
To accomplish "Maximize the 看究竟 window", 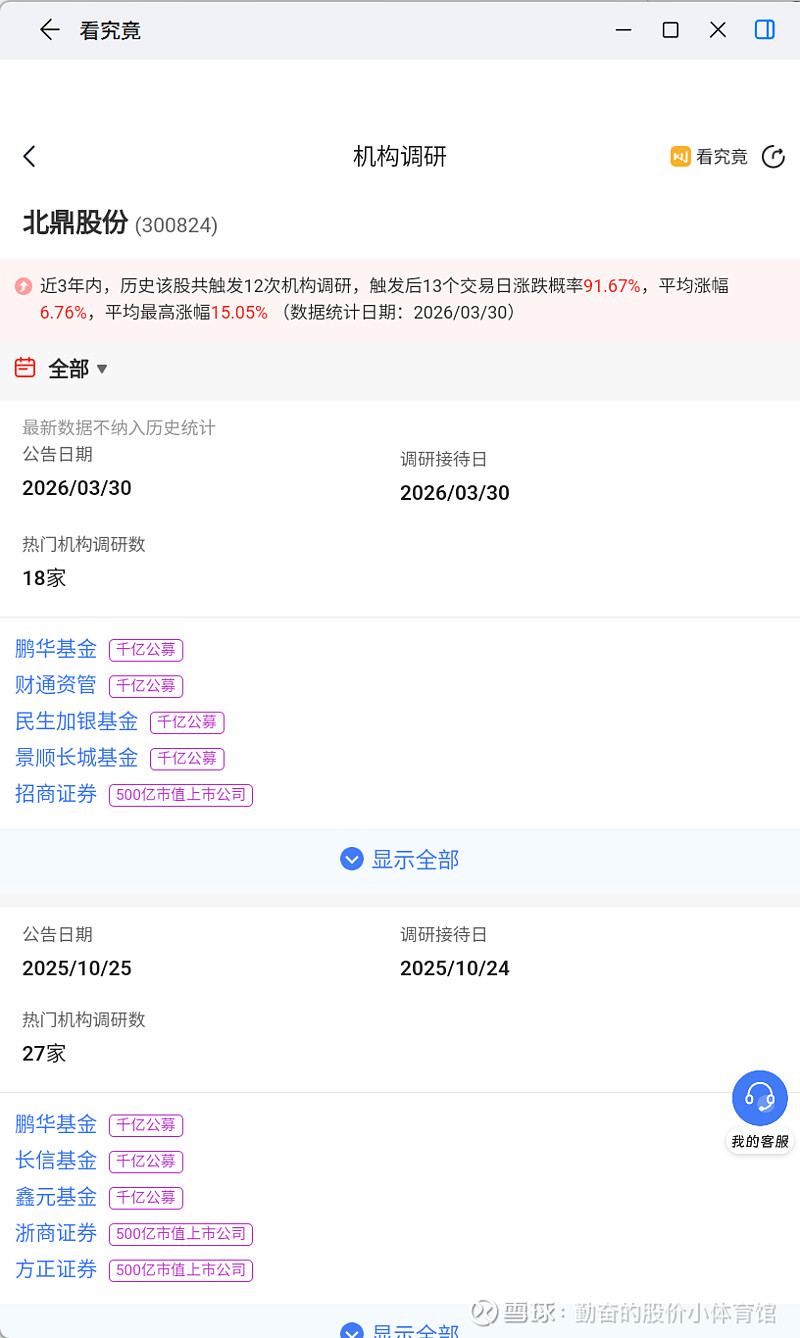I will tap(670, 30).
